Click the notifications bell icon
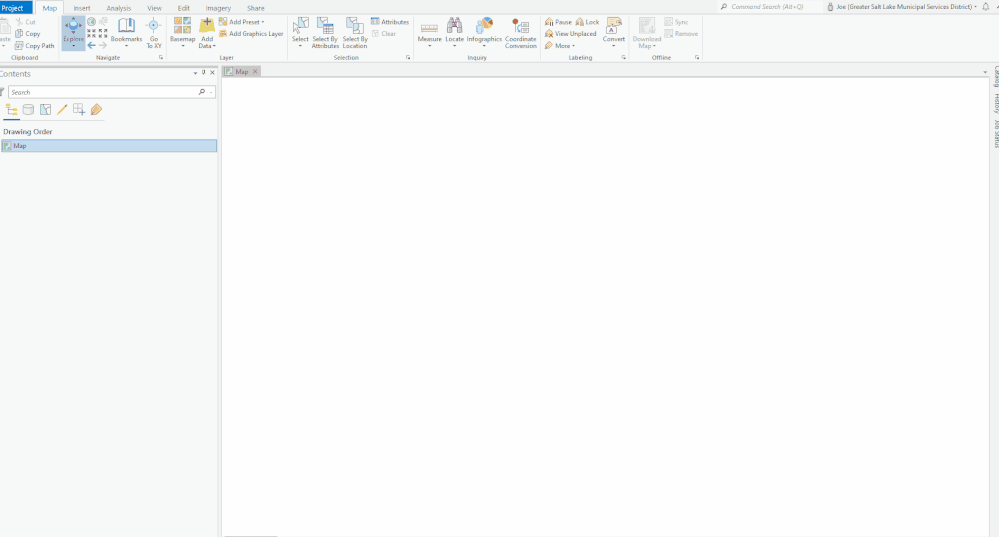This screenshot has width=999, height=537. coord(986,7)
